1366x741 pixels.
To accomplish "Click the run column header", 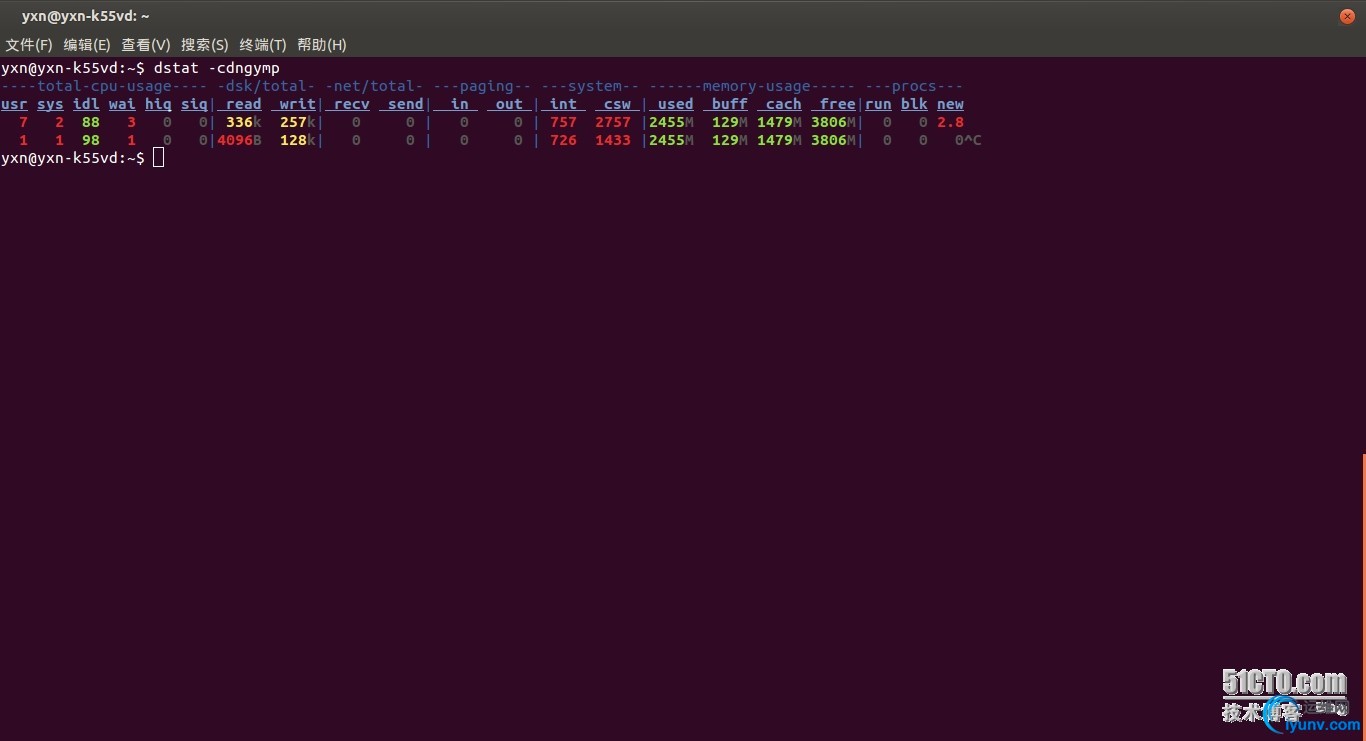I will pyautogui.click(x=878, y=104).
